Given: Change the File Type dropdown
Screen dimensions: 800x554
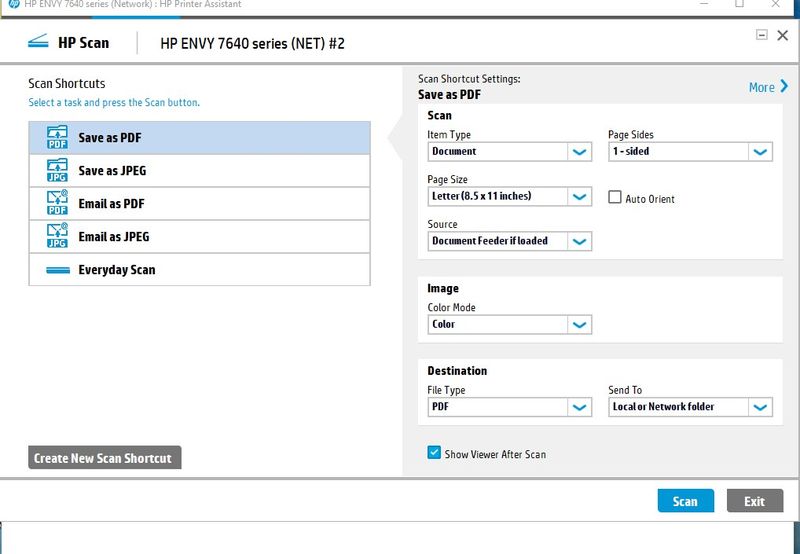Looking at the screenshot, I should click(579, 408).
